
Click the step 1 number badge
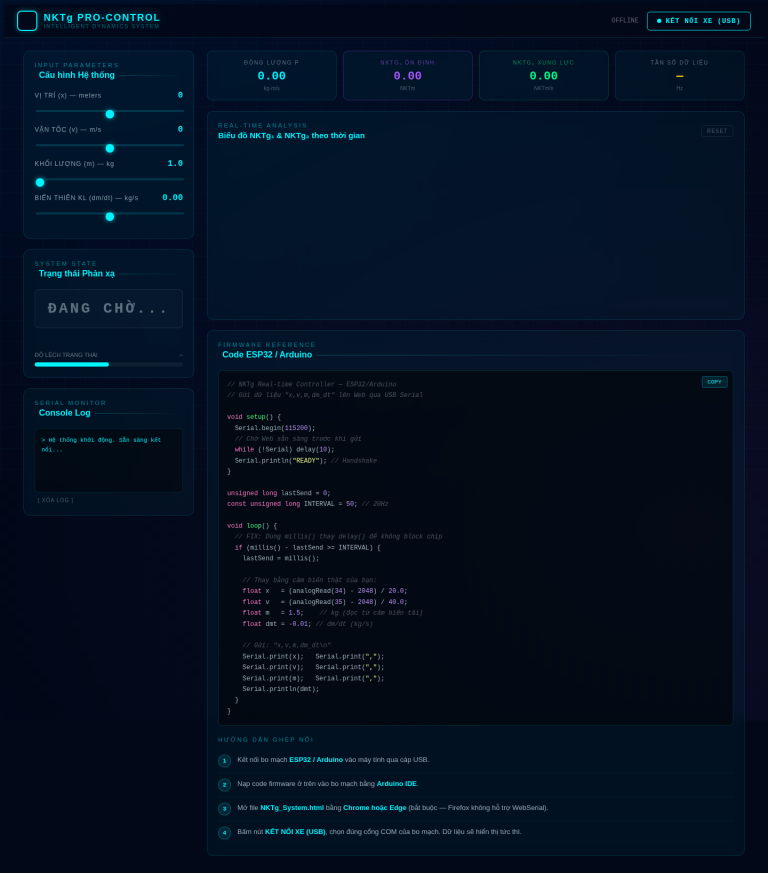pos(225,761)
